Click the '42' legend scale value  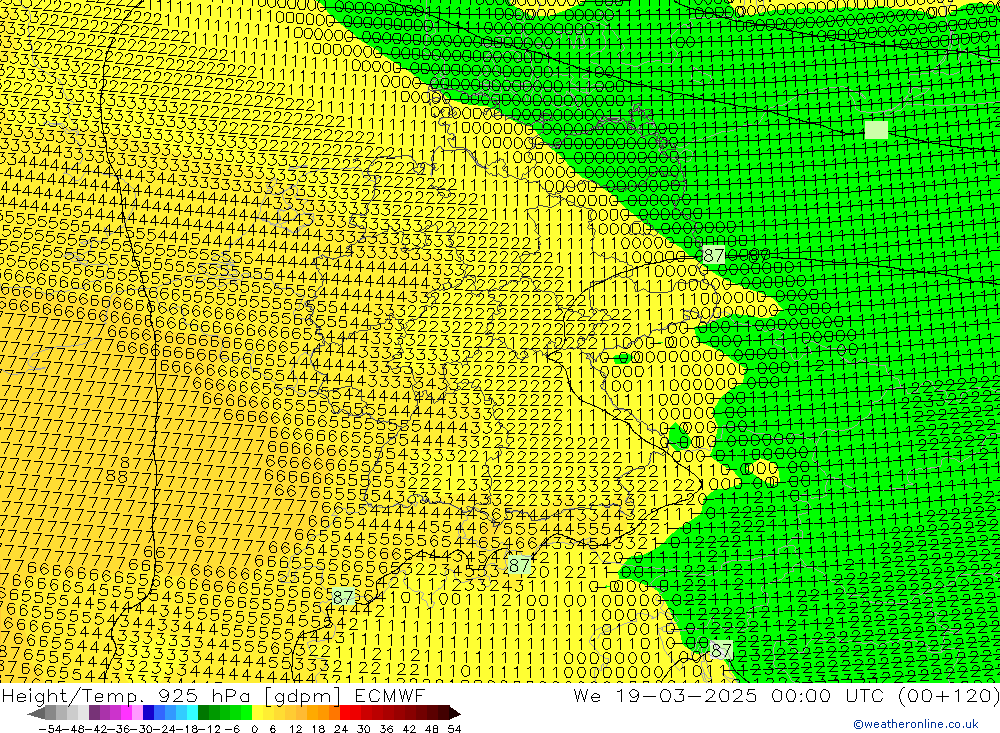tap(409, 729)
